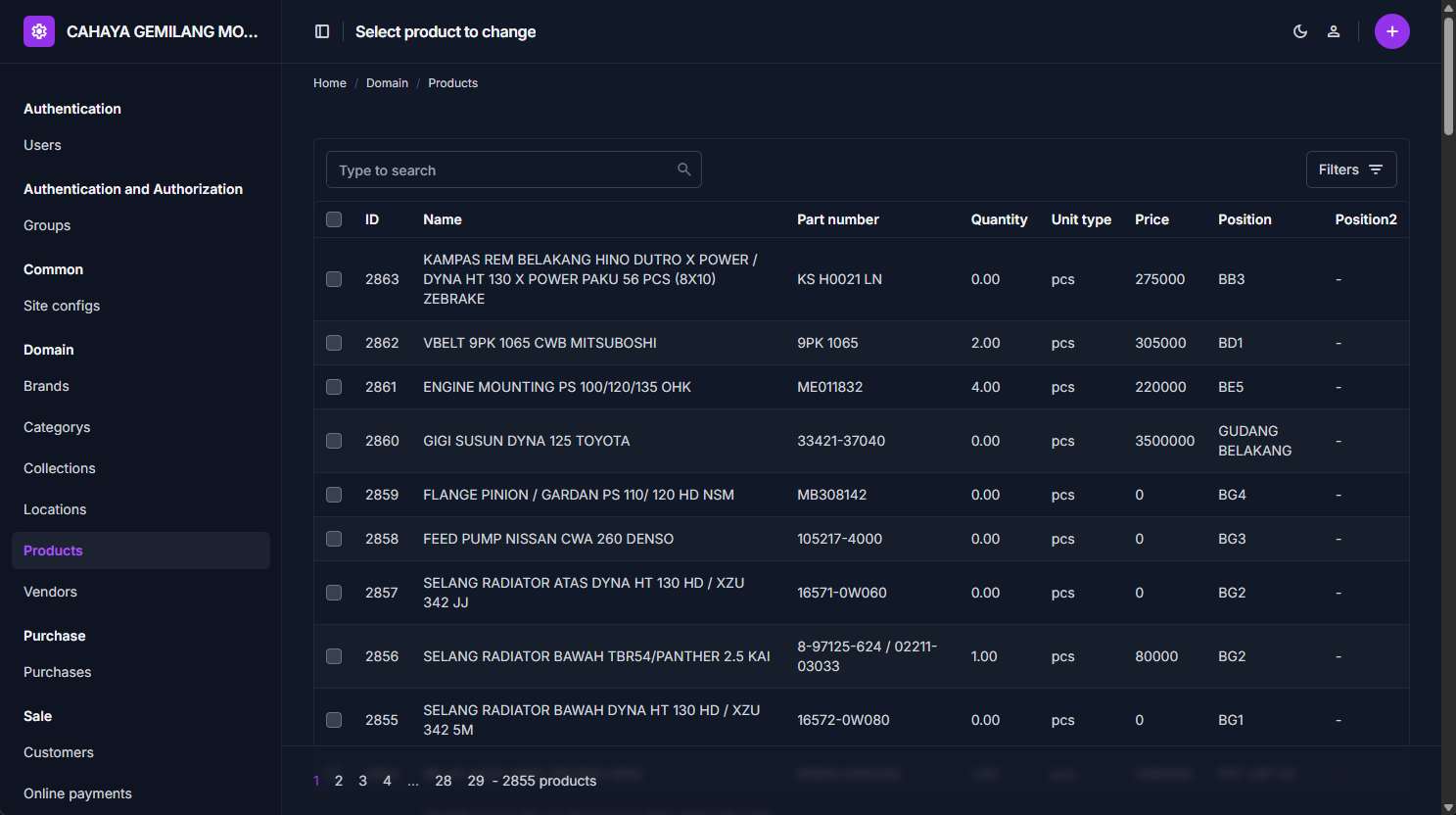Jump to page 29 of products
The image size is (1456, 815).
point(476,781)
